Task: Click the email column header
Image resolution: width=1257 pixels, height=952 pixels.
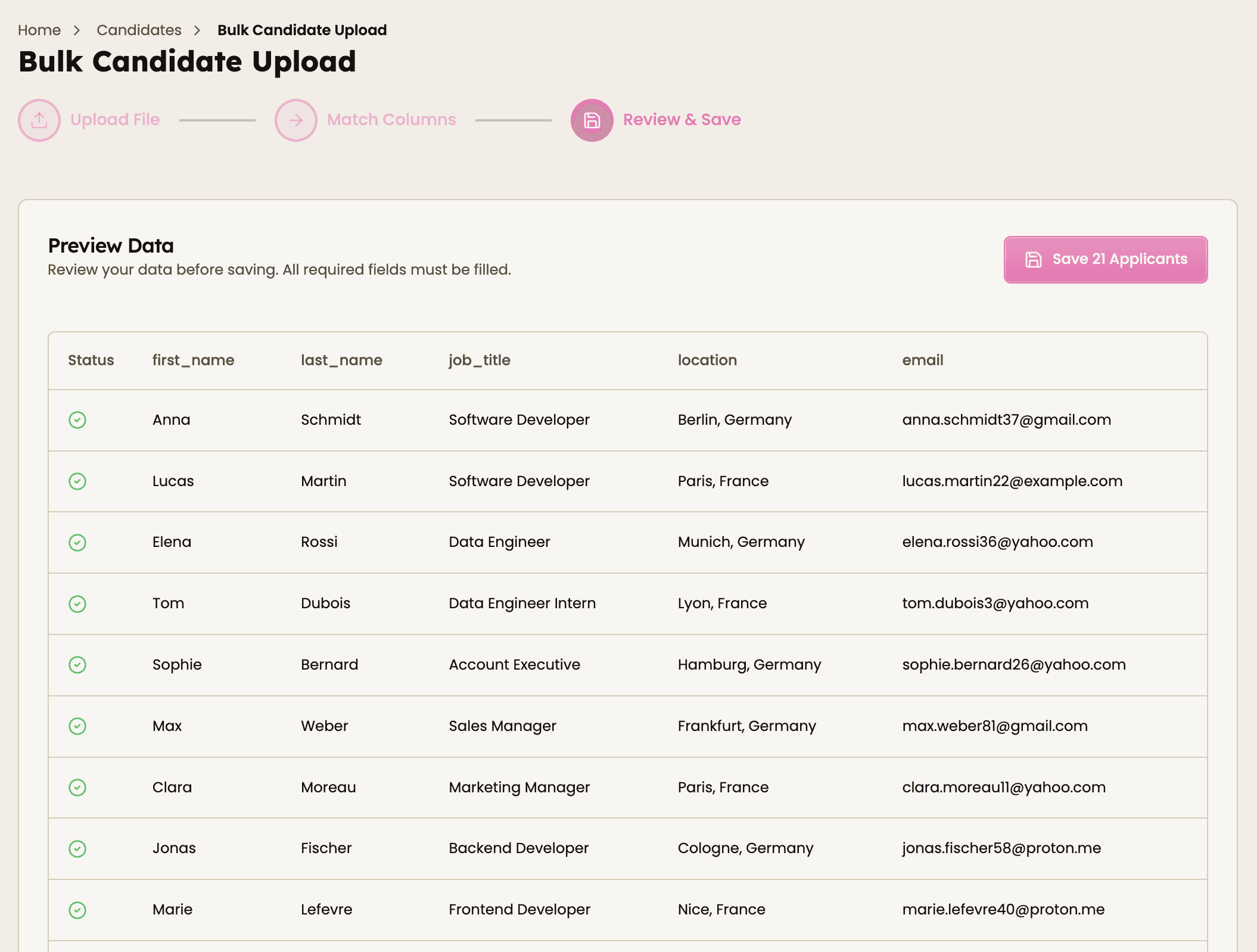Action: pos(922,360)
